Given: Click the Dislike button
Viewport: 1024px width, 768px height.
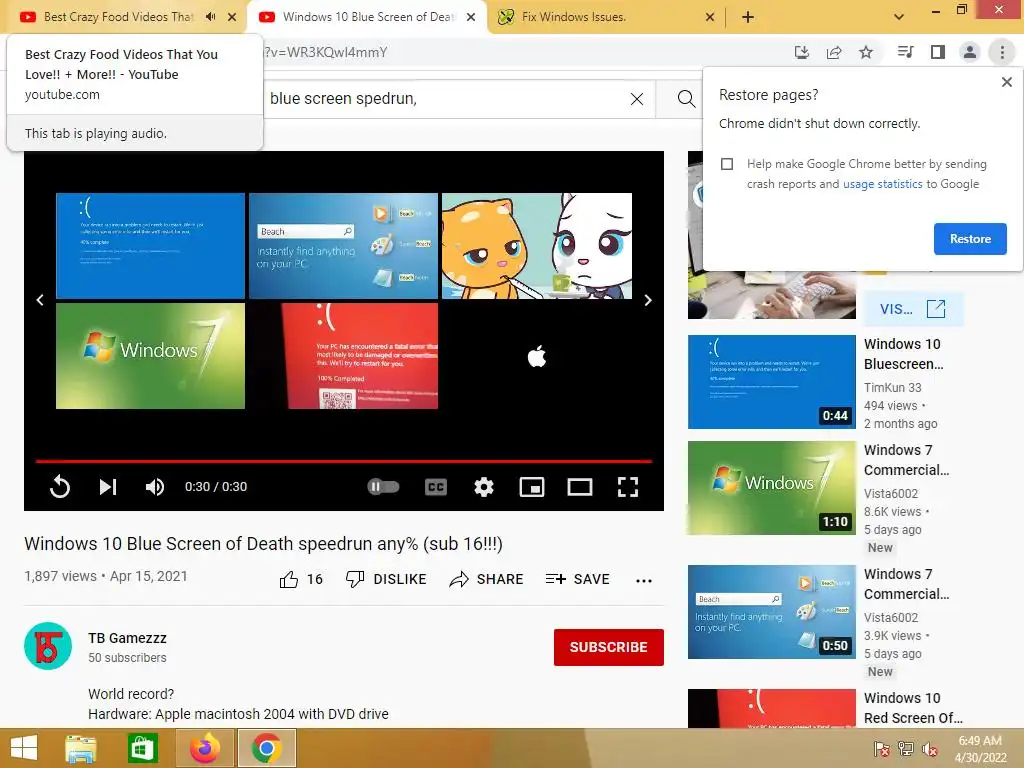Looking at the screenshot, I should pyautogui.click(x=386, y=579).
